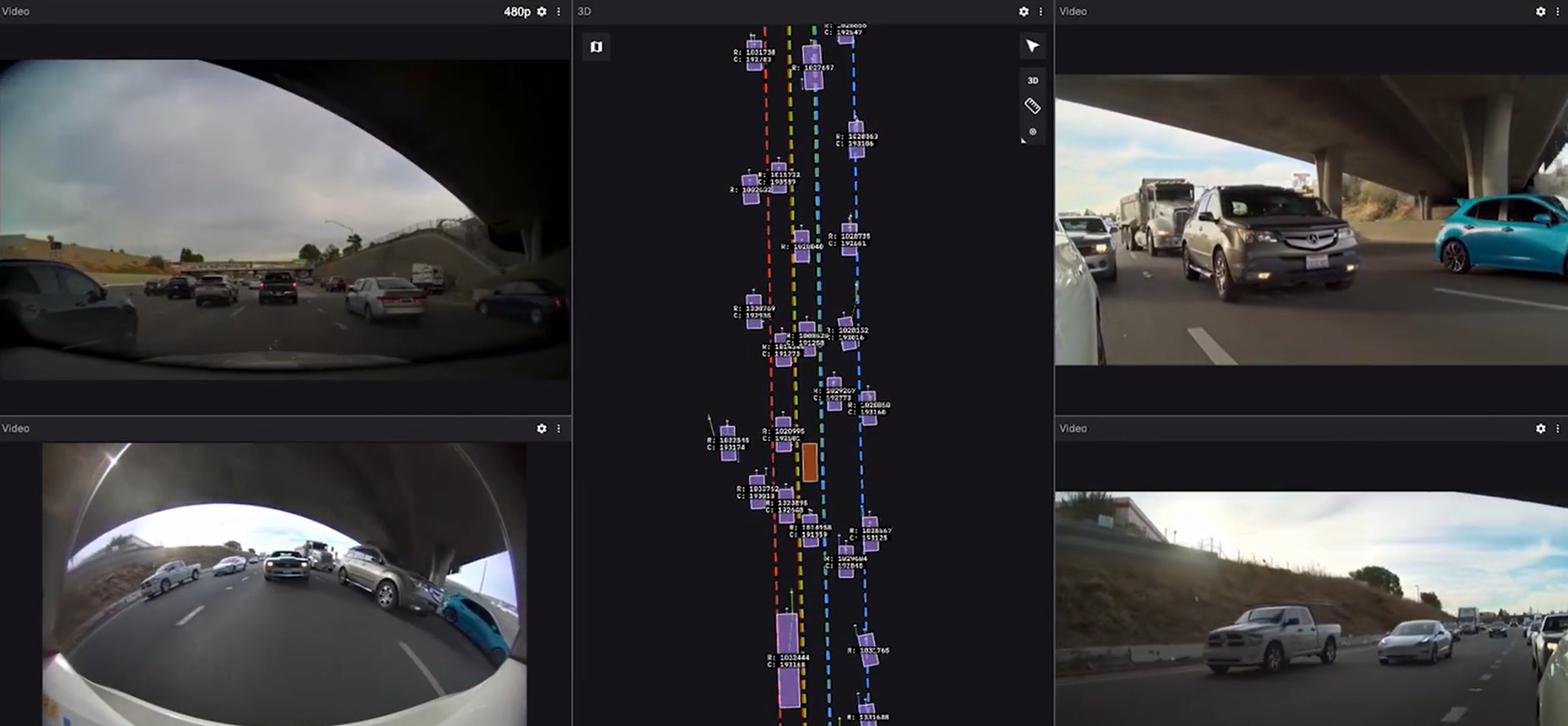Select the arrow cursor object-selection tool

tap(1032, 46)
